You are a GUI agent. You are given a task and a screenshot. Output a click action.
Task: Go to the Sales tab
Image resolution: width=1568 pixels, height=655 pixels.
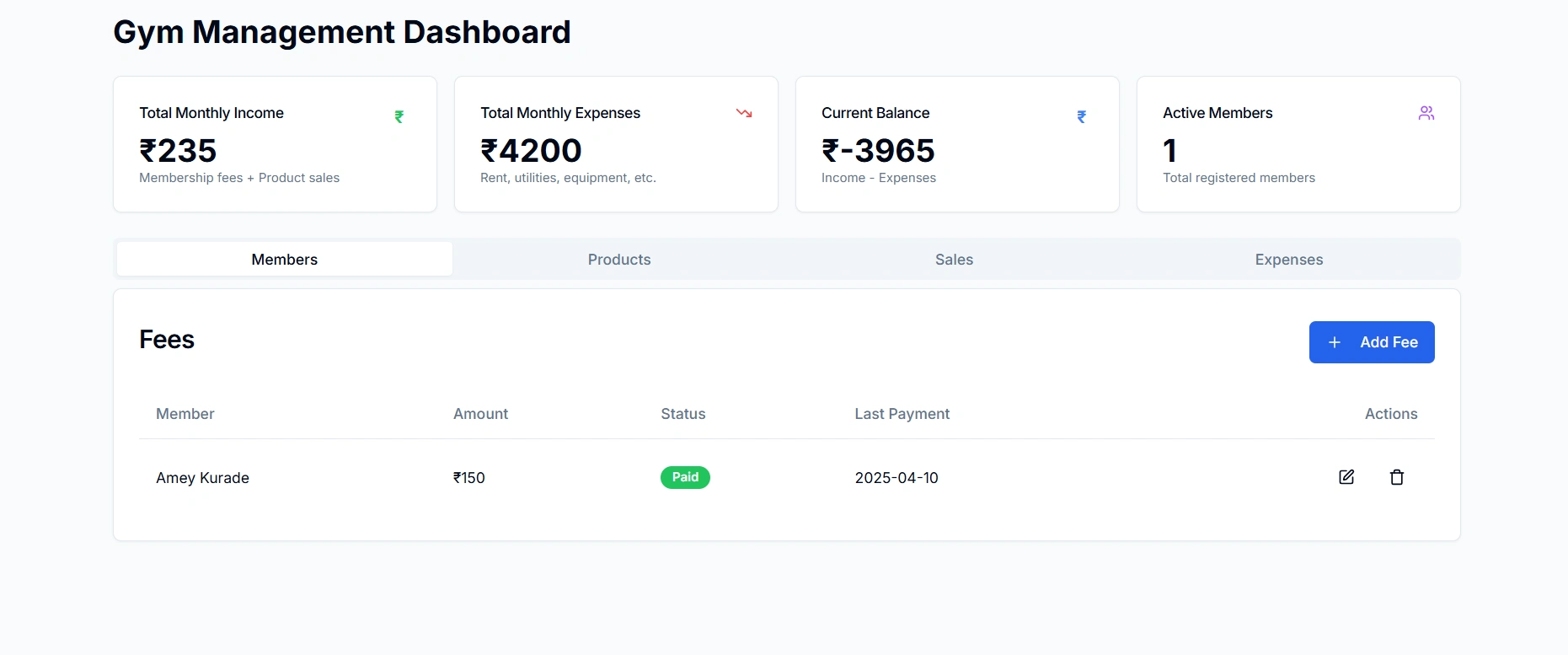(954, 260)
